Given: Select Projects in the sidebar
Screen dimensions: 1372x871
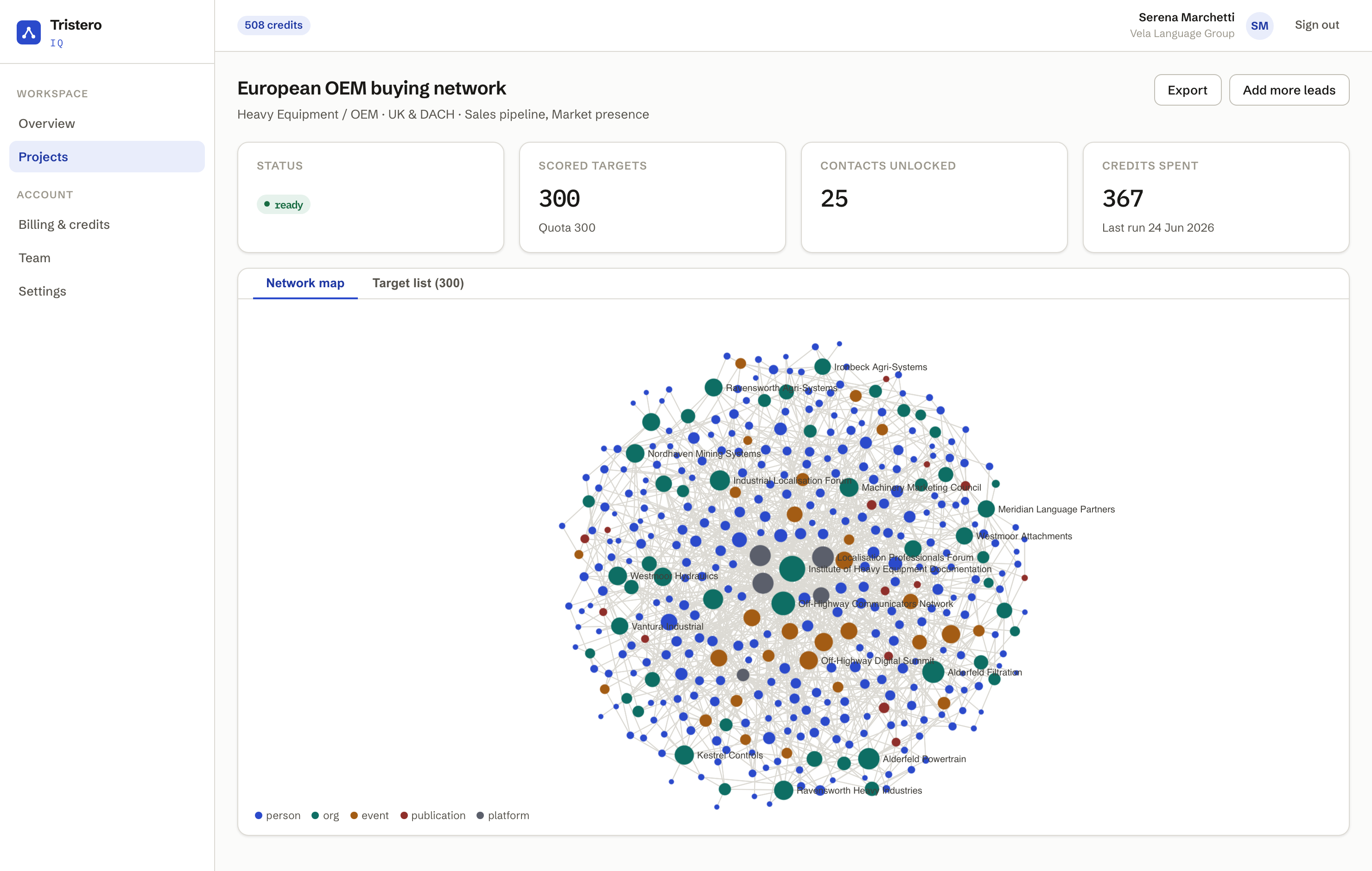Looking at the screenshot, I should 107,157.
